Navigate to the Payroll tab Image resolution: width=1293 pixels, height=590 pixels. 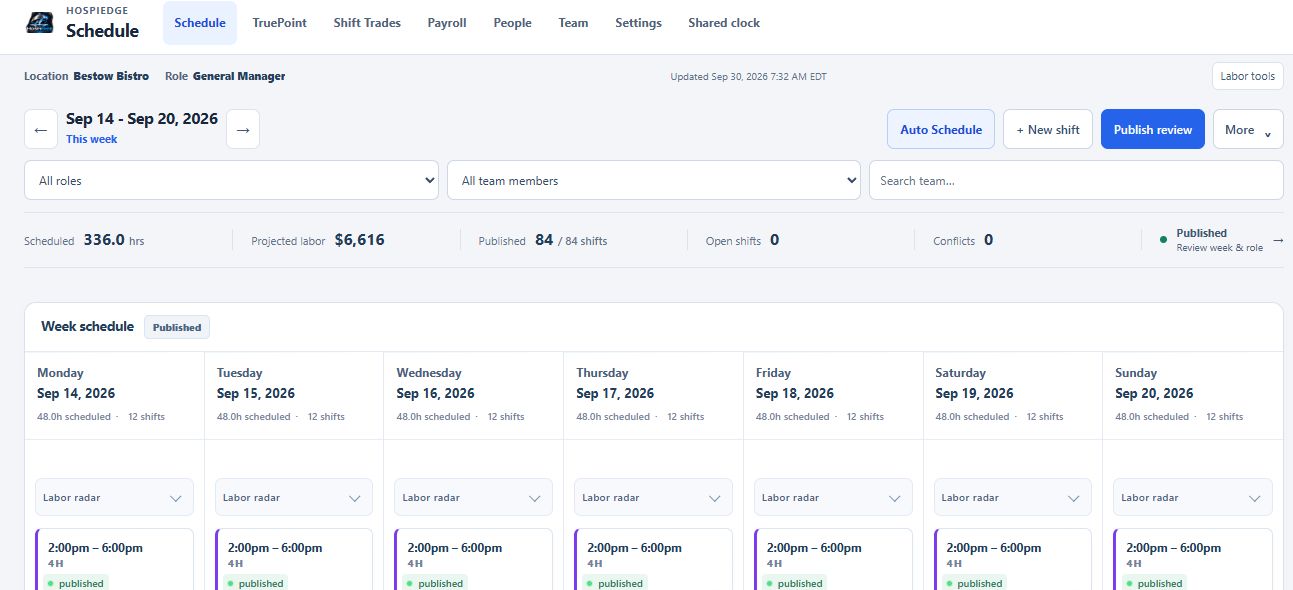(x=447, y=23)
